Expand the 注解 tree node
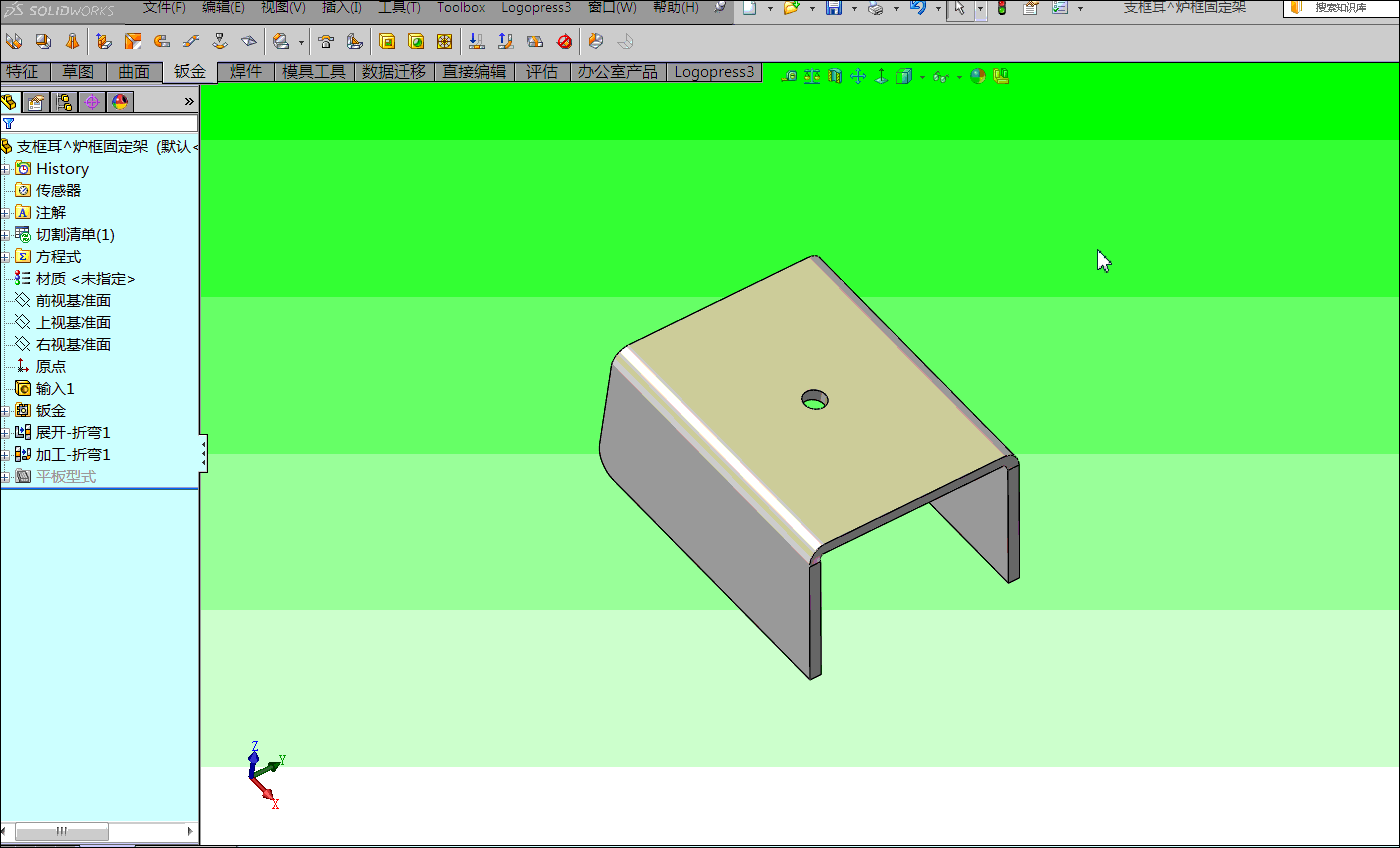This screenshot has height=848, width=1400. [x=5, y=213]
